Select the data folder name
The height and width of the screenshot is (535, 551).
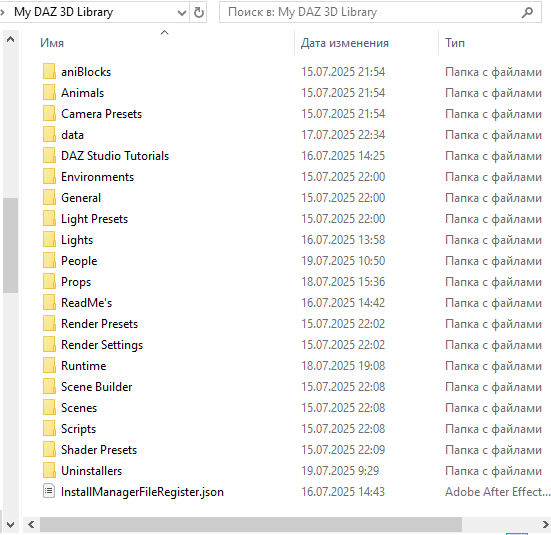tap(72, 135)
